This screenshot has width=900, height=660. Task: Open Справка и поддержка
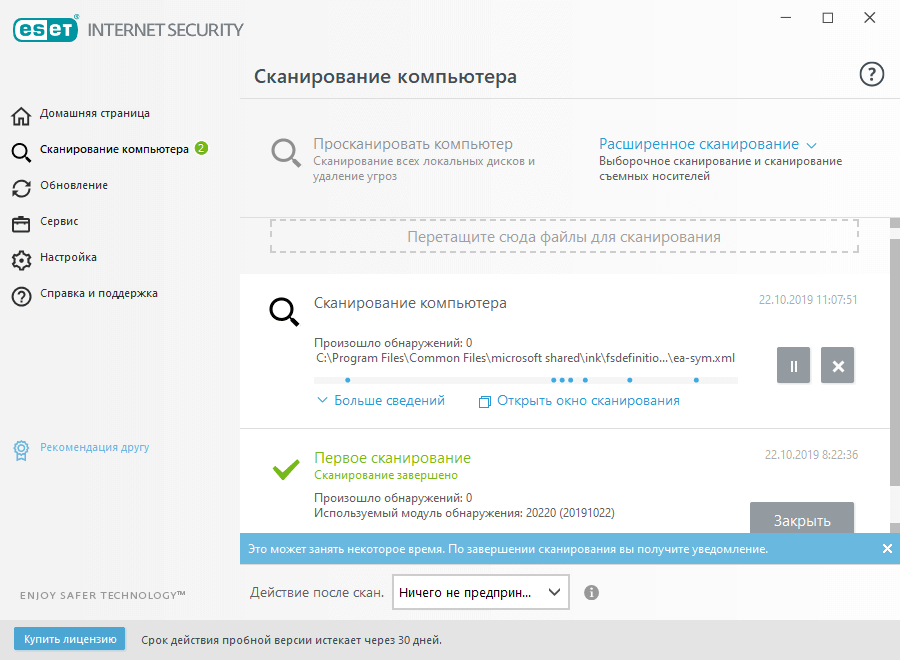coord(99,293)
